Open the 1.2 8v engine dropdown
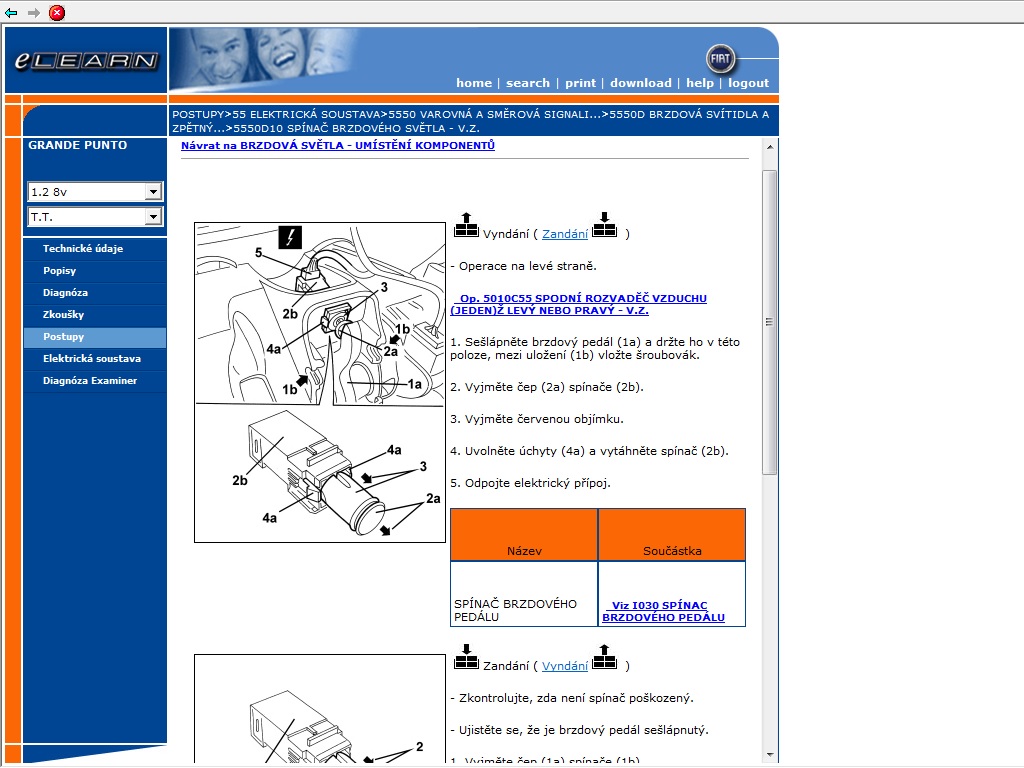 coord(153,192)
